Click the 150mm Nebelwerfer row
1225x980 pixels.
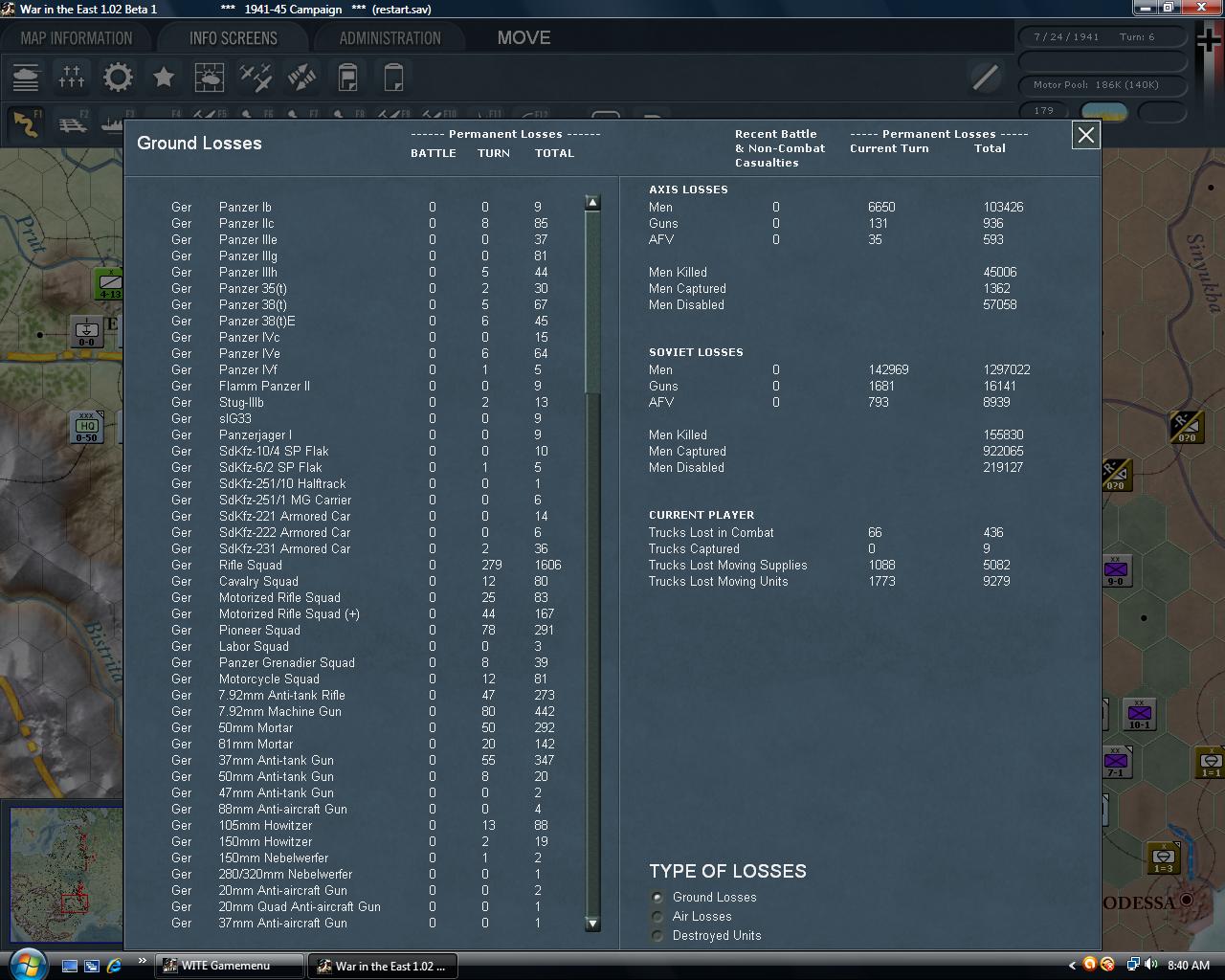[x=368, y=857]
